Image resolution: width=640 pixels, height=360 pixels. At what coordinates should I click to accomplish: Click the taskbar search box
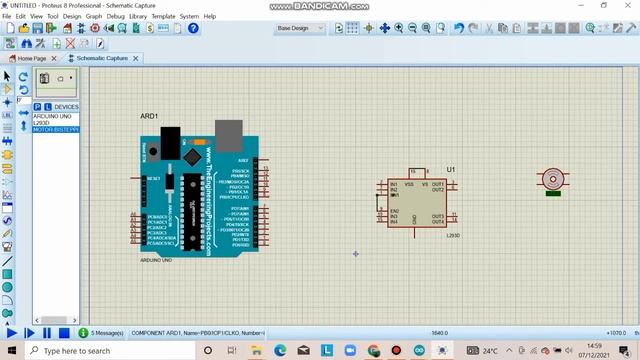[110, 351]
